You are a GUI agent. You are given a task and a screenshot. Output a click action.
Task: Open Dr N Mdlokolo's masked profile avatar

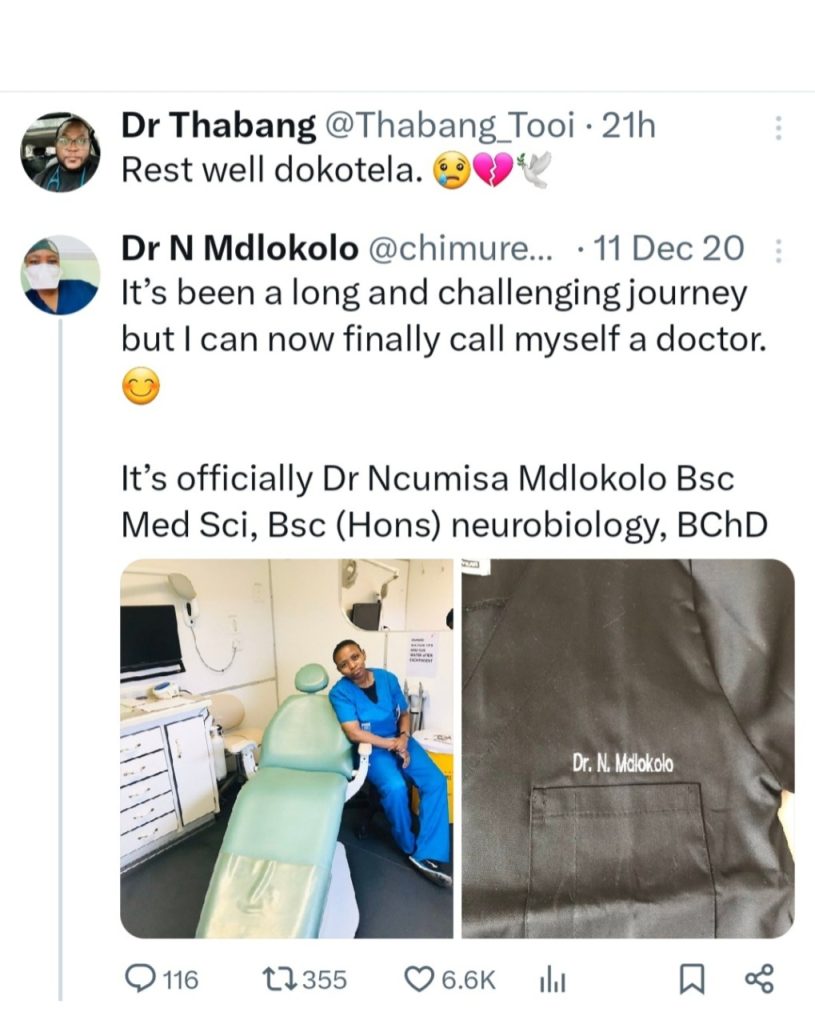pyautogui.click(x=60, y=275)
